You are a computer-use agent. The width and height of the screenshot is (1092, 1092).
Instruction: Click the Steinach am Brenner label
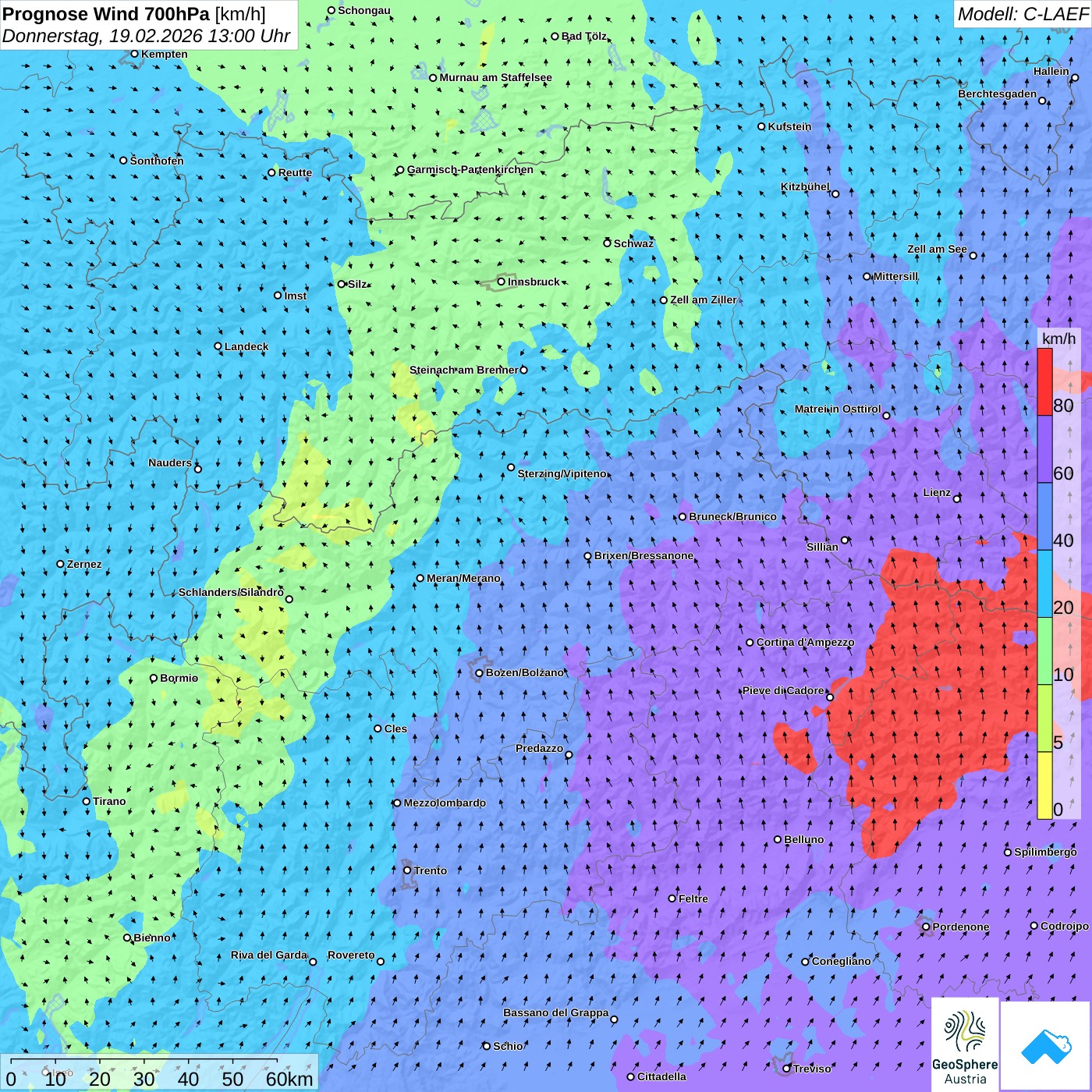463,370
